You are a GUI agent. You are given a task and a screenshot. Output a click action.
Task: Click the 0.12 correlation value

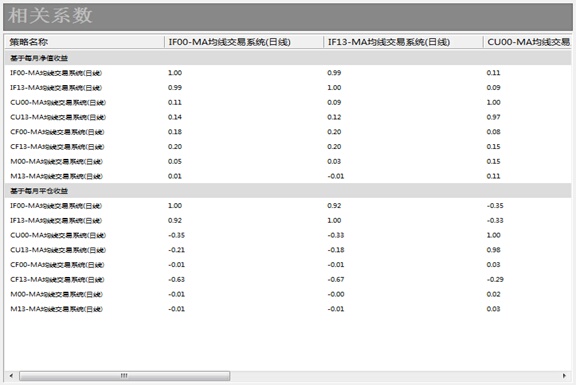[x=334, y=117]
